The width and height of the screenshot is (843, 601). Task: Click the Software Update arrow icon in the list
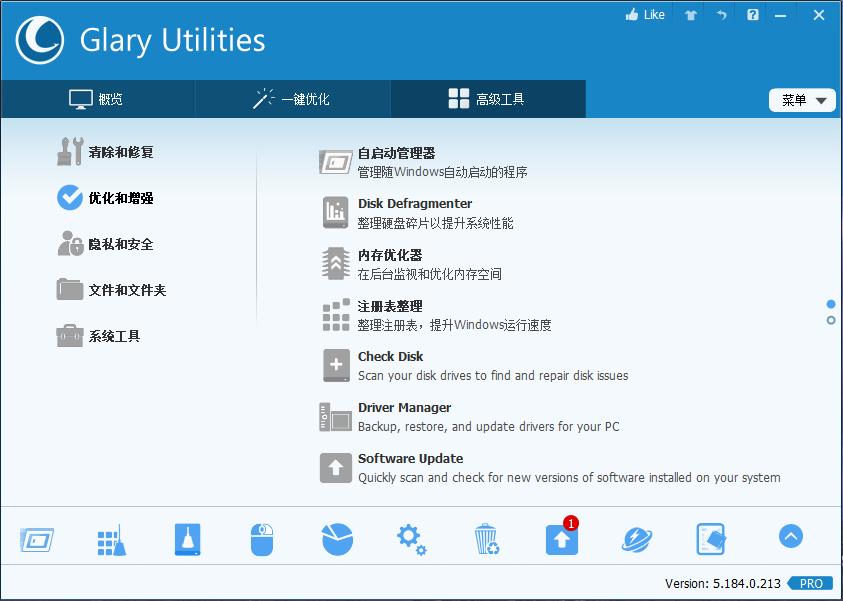[x=336, y=468]
